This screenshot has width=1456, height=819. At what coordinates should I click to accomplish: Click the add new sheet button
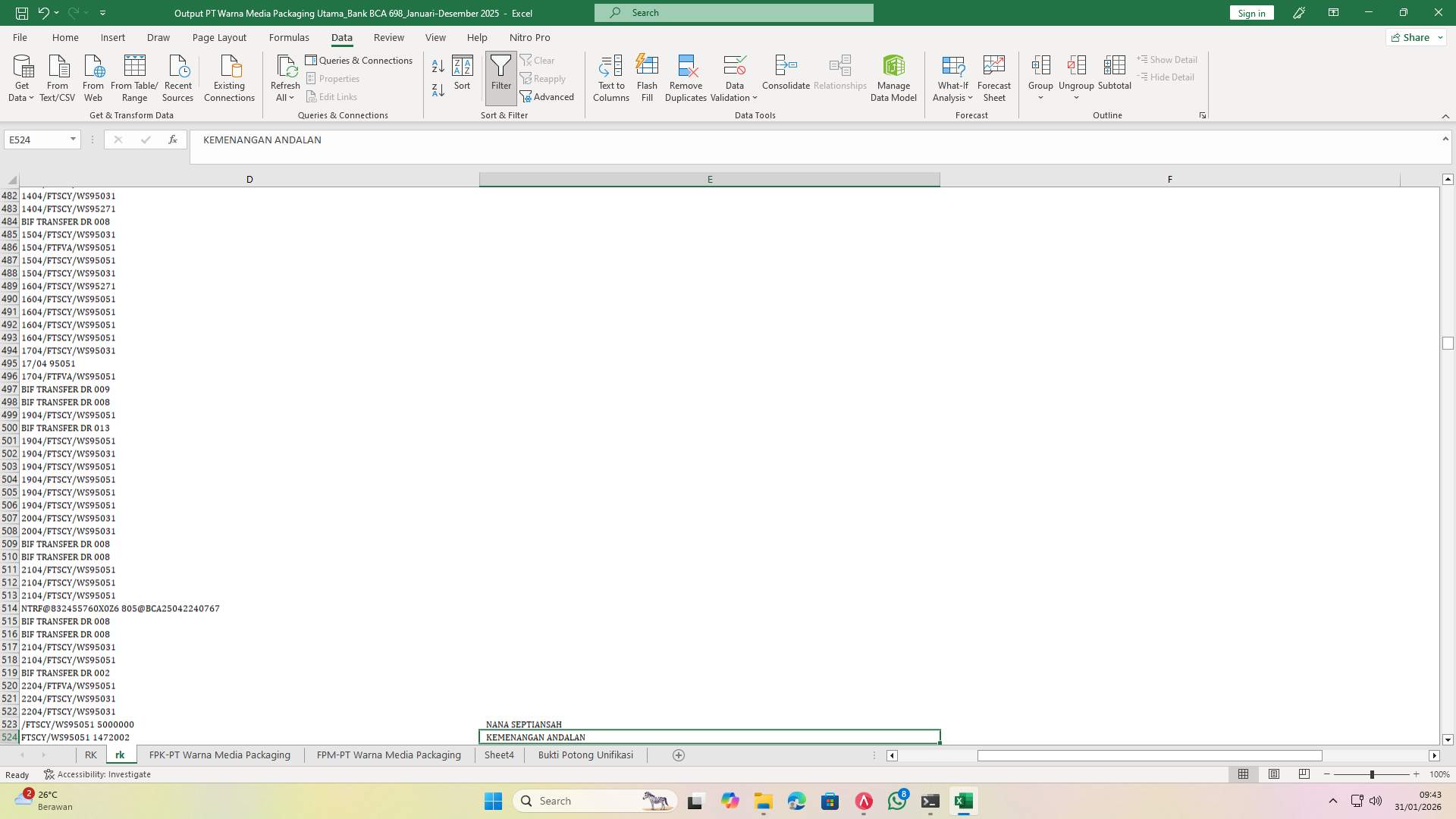[679, 755]
